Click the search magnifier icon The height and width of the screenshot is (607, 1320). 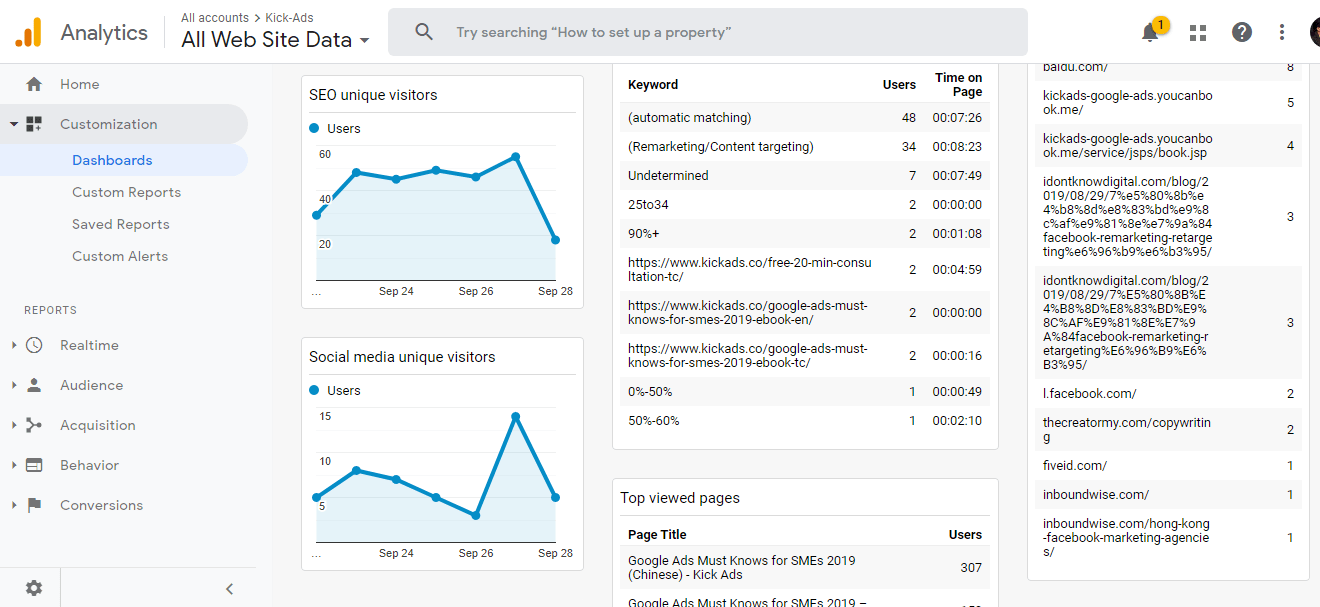click(x=424, y=32)
